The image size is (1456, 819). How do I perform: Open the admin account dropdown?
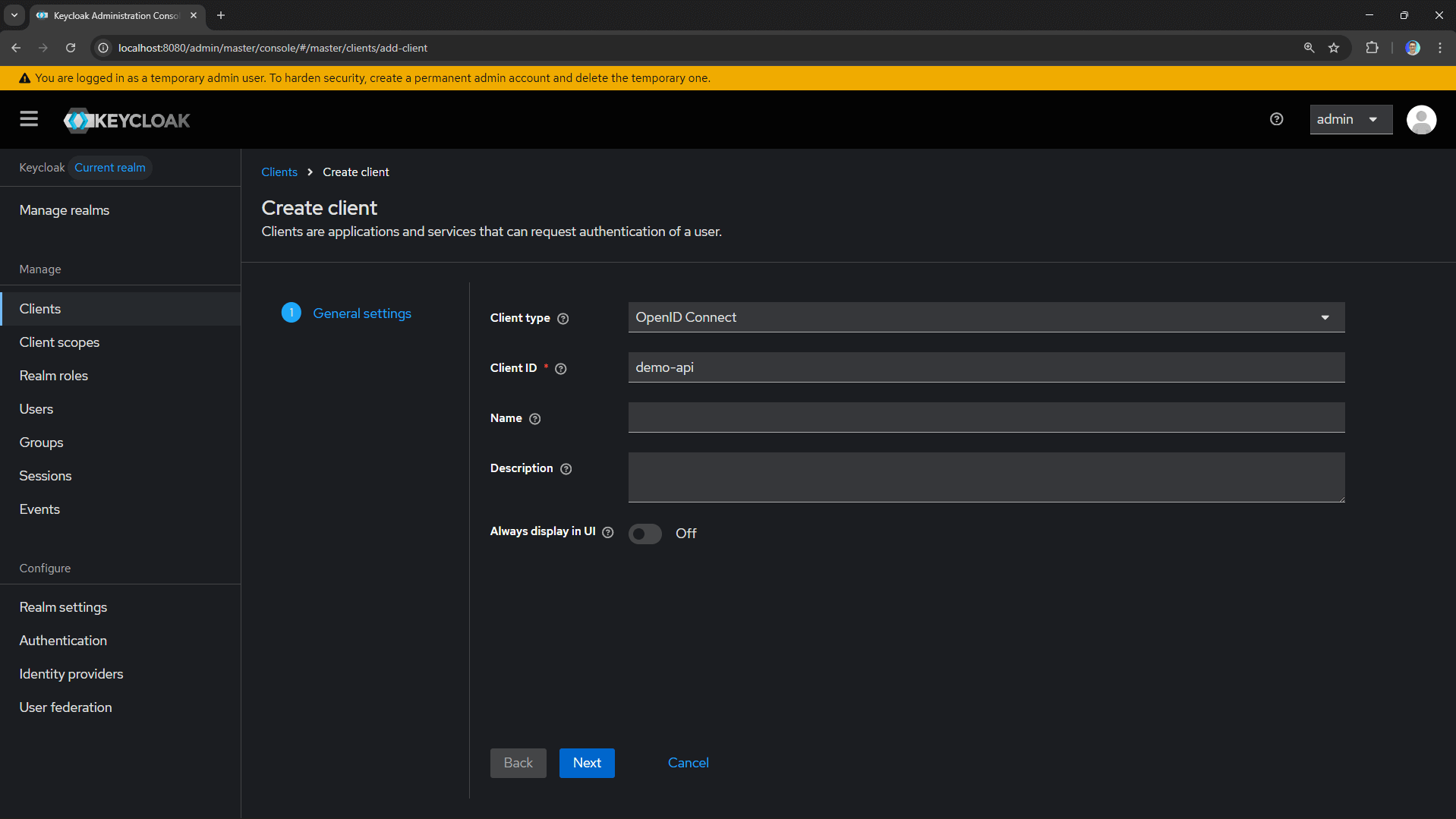tap(1351, 119)
